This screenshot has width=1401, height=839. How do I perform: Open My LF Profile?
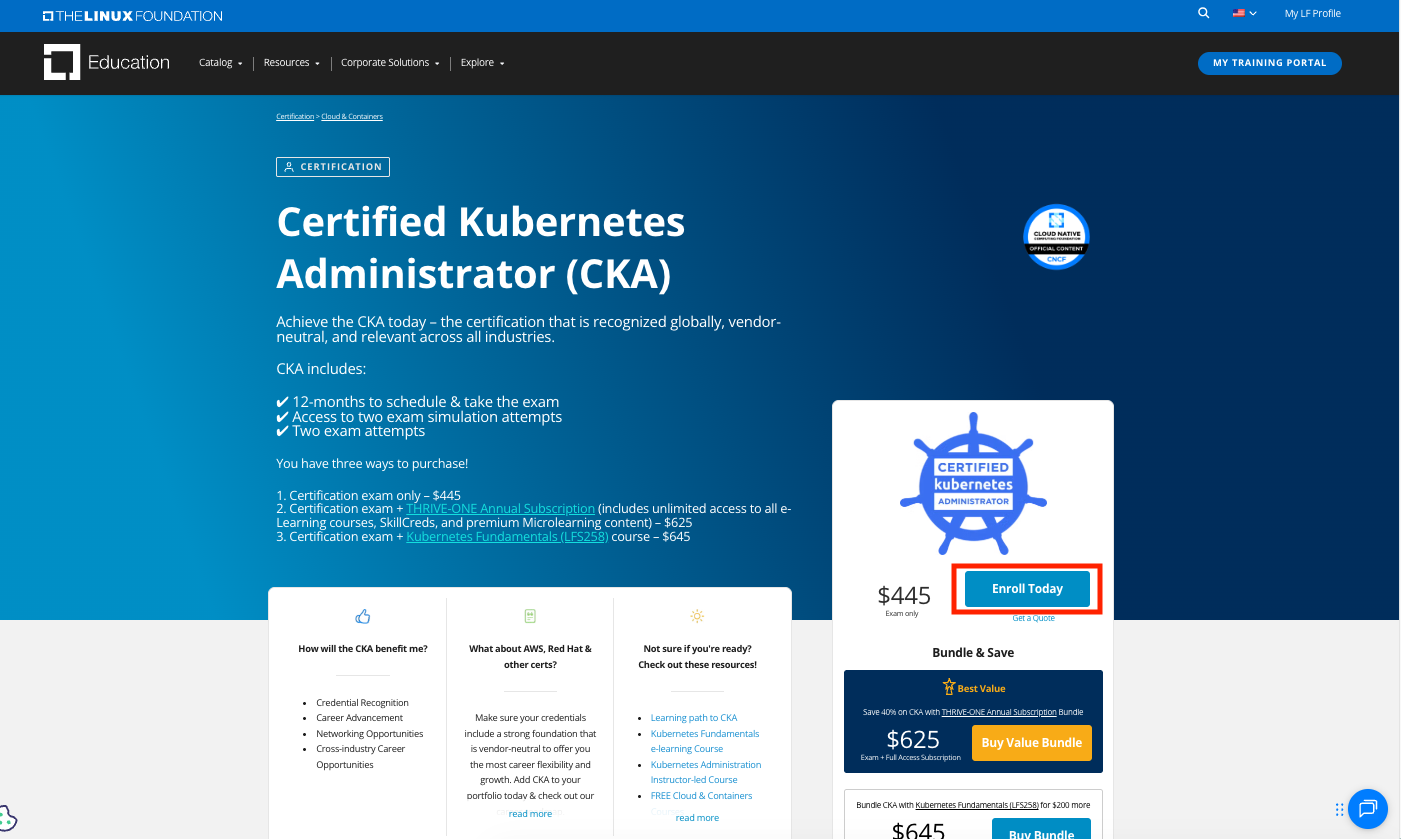point(1313,14)
